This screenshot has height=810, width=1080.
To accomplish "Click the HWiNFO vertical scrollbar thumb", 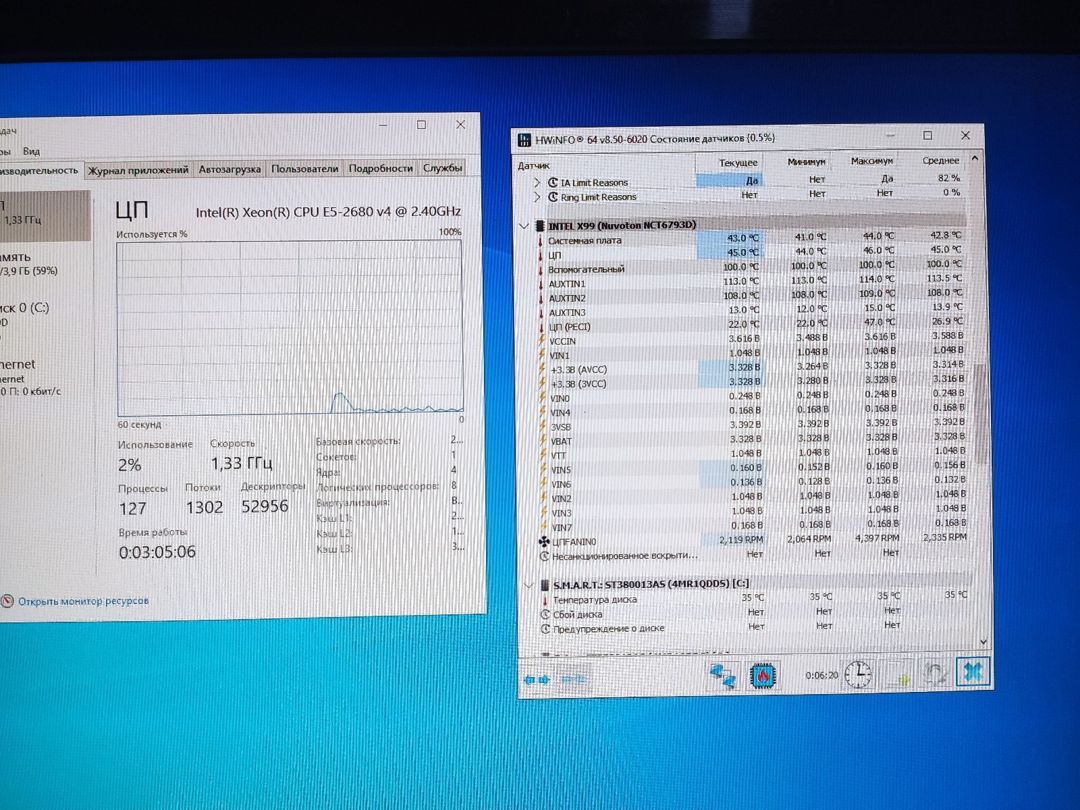I will (x=981, y=413).
